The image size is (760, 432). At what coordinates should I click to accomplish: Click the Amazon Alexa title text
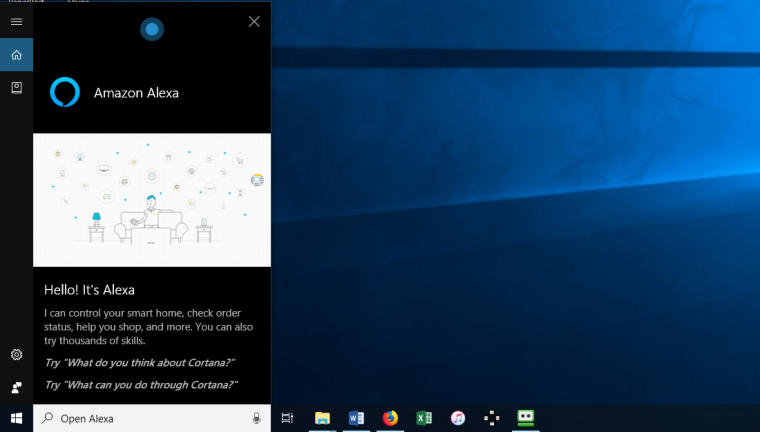pos(136,93)
